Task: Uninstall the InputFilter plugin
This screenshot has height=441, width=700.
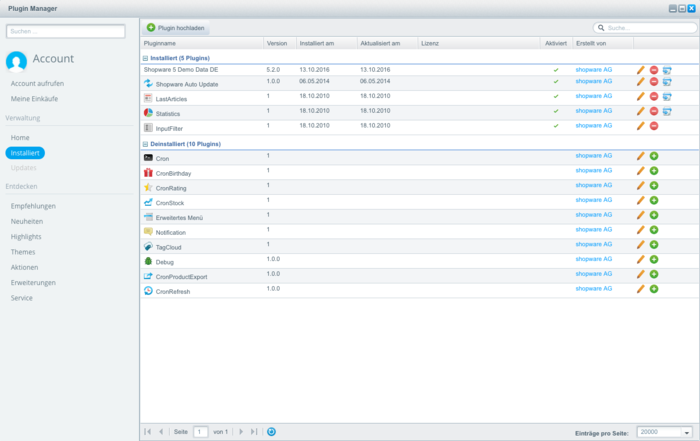Action: pos(654,126)
